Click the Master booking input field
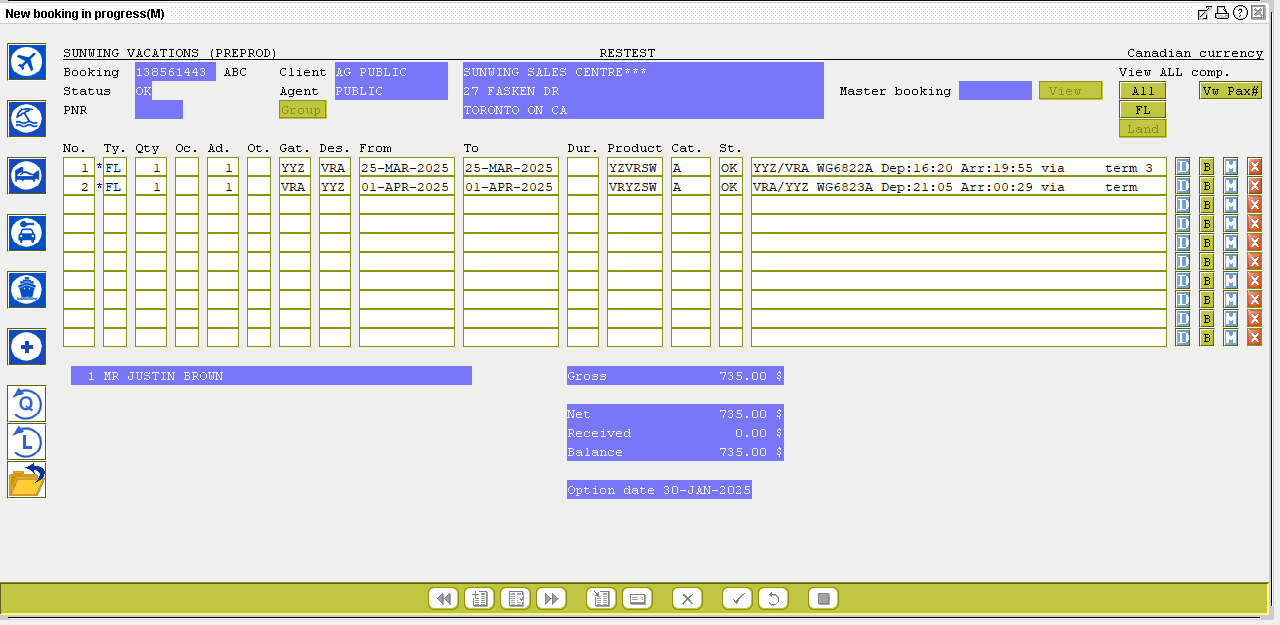 point(995,91)
